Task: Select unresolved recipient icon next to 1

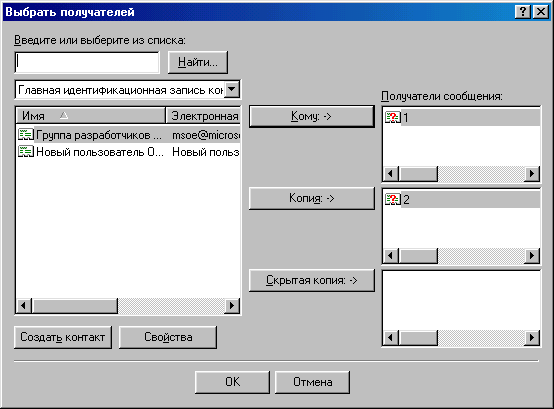Action: (x=393, y=117)
